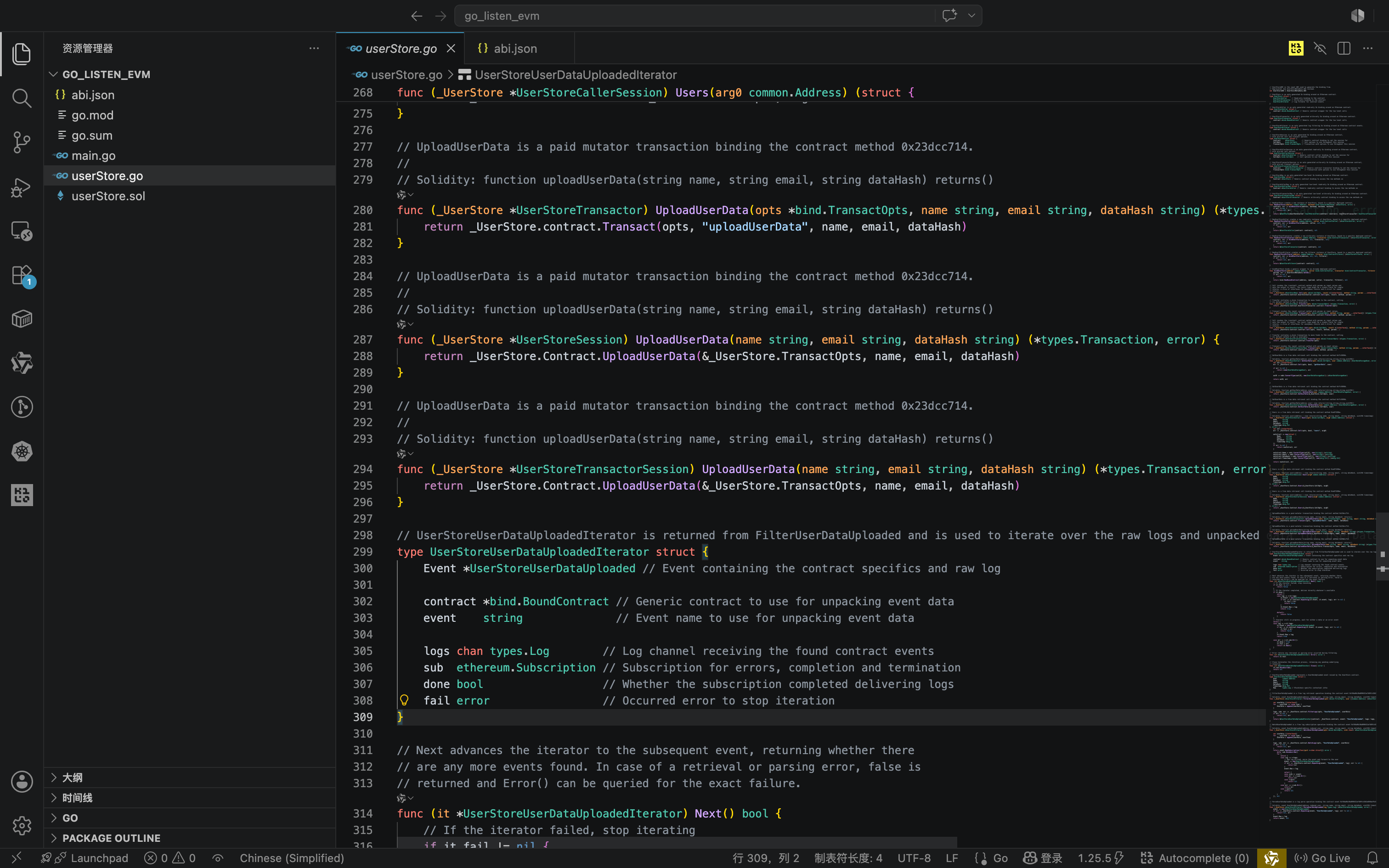Expand the 时间线 timeline section

click(x=77, y=797)
